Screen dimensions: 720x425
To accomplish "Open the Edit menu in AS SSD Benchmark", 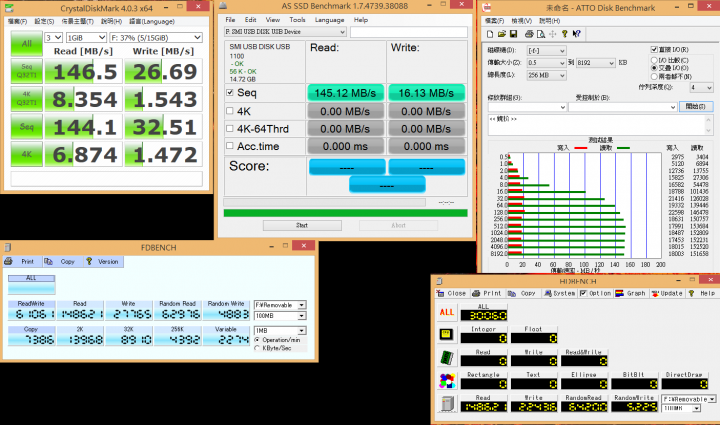I will [251, 20].
